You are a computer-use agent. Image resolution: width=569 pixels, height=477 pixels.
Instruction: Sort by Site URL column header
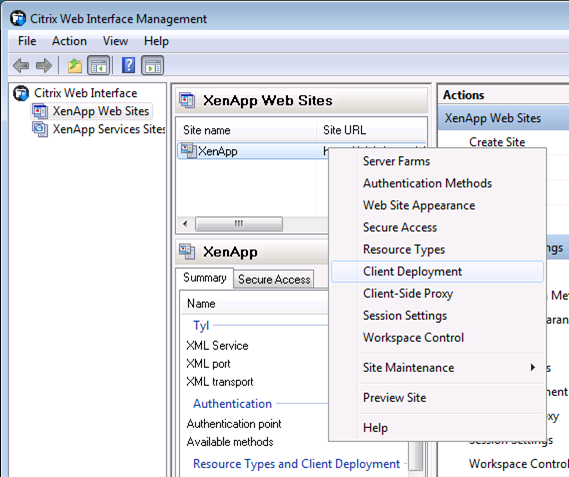tap(372, 130)
